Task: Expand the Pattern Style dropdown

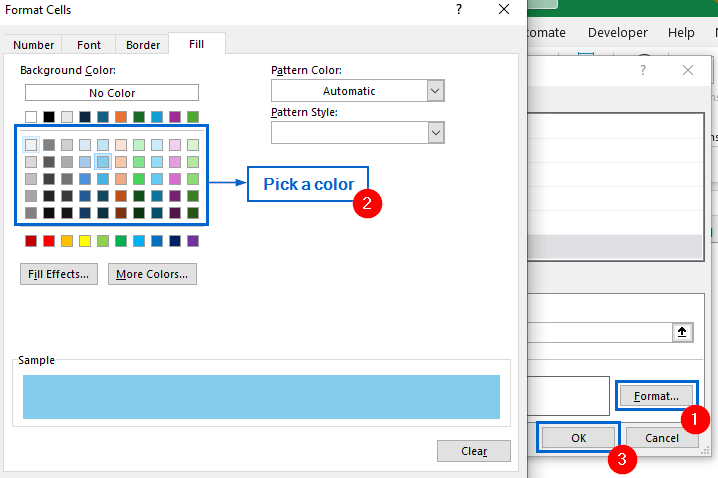Action: (x=435, y=133)
